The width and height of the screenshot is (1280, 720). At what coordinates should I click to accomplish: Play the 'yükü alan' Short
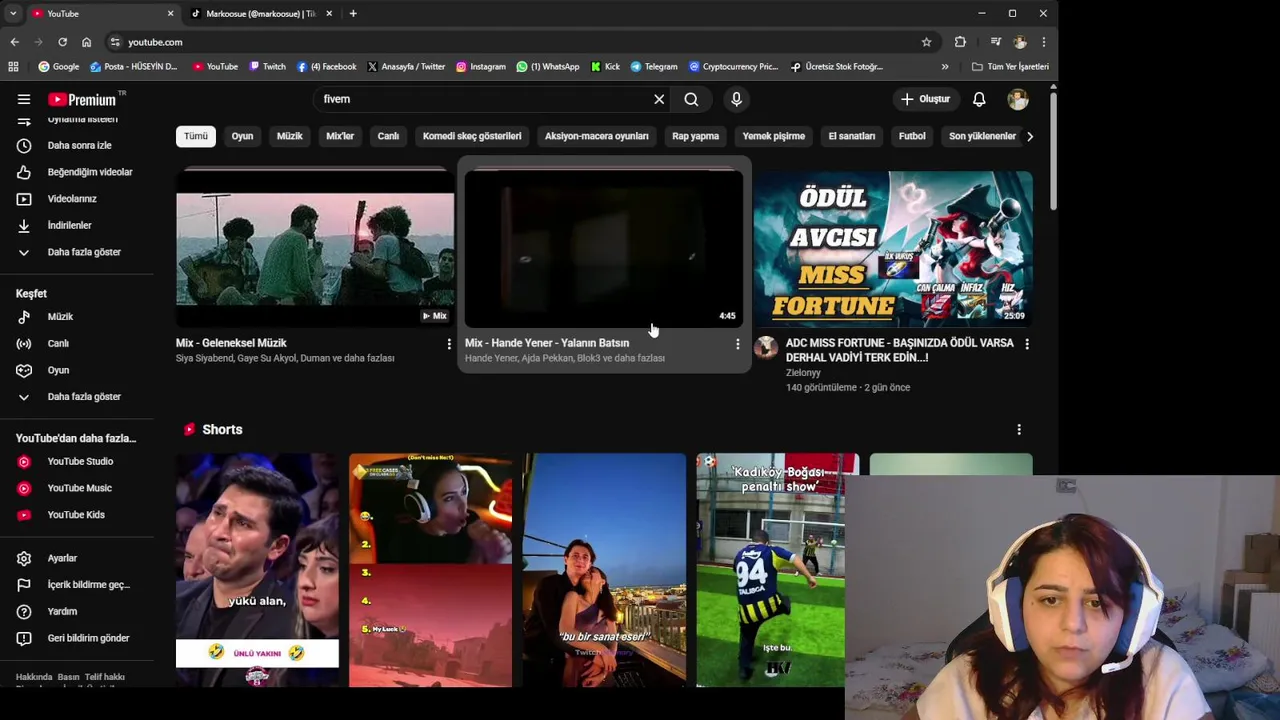[257, 570]
